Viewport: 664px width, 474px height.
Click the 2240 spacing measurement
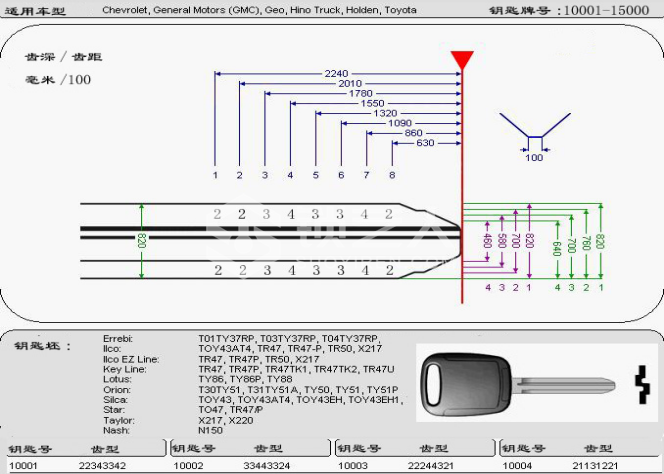pos(336,74)
